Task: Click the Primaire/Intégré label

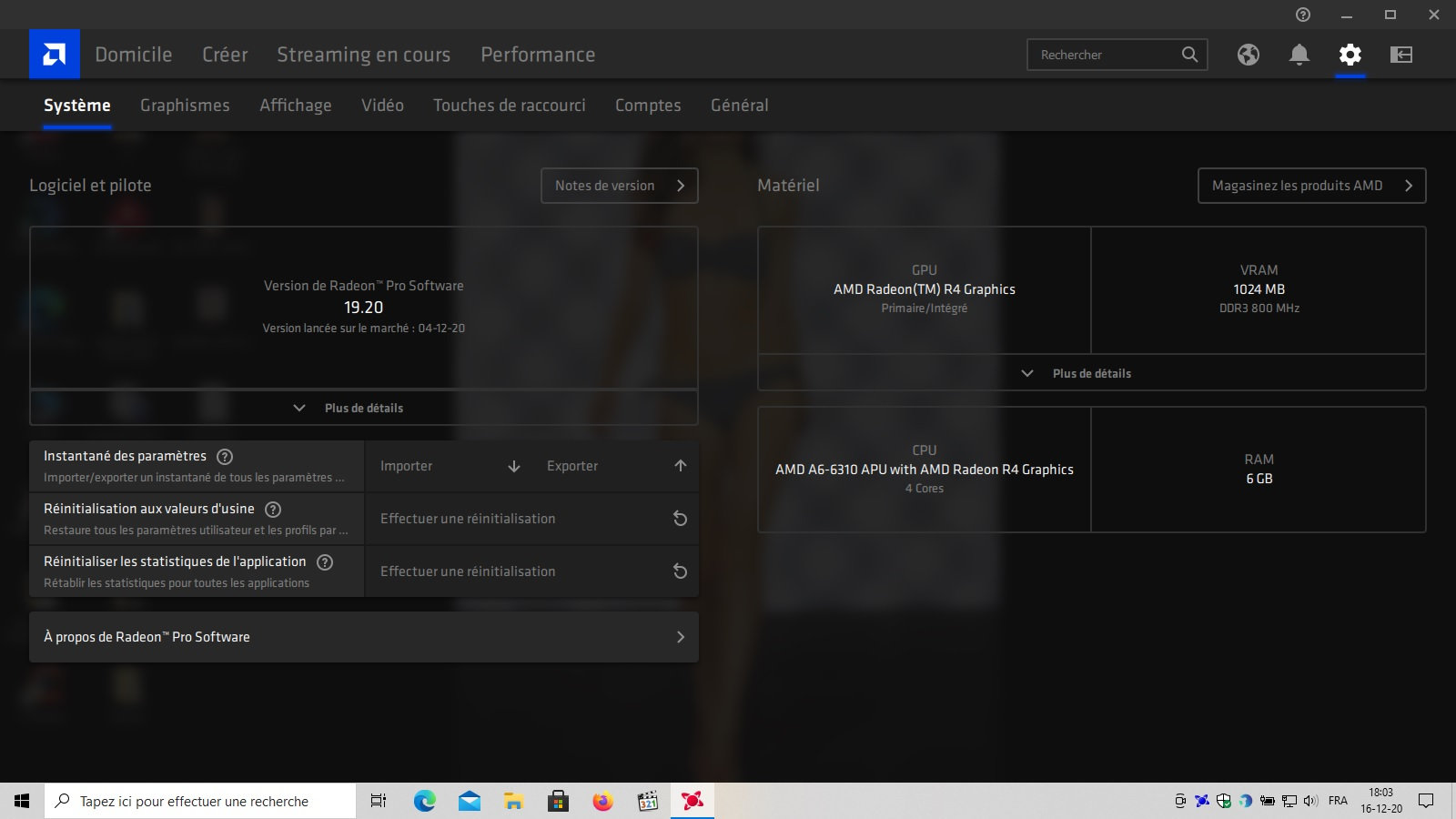Action: (x=925, y=308)
